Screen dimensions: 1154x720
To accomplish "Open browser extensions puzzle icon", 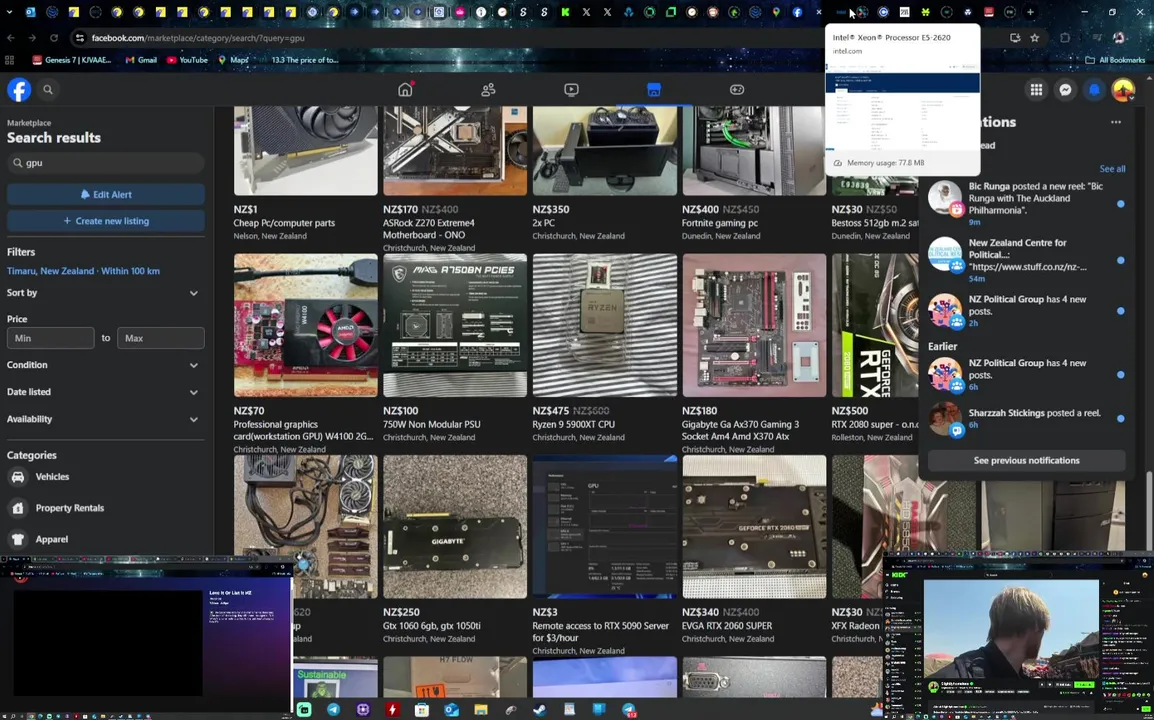I will [1065, 38].
